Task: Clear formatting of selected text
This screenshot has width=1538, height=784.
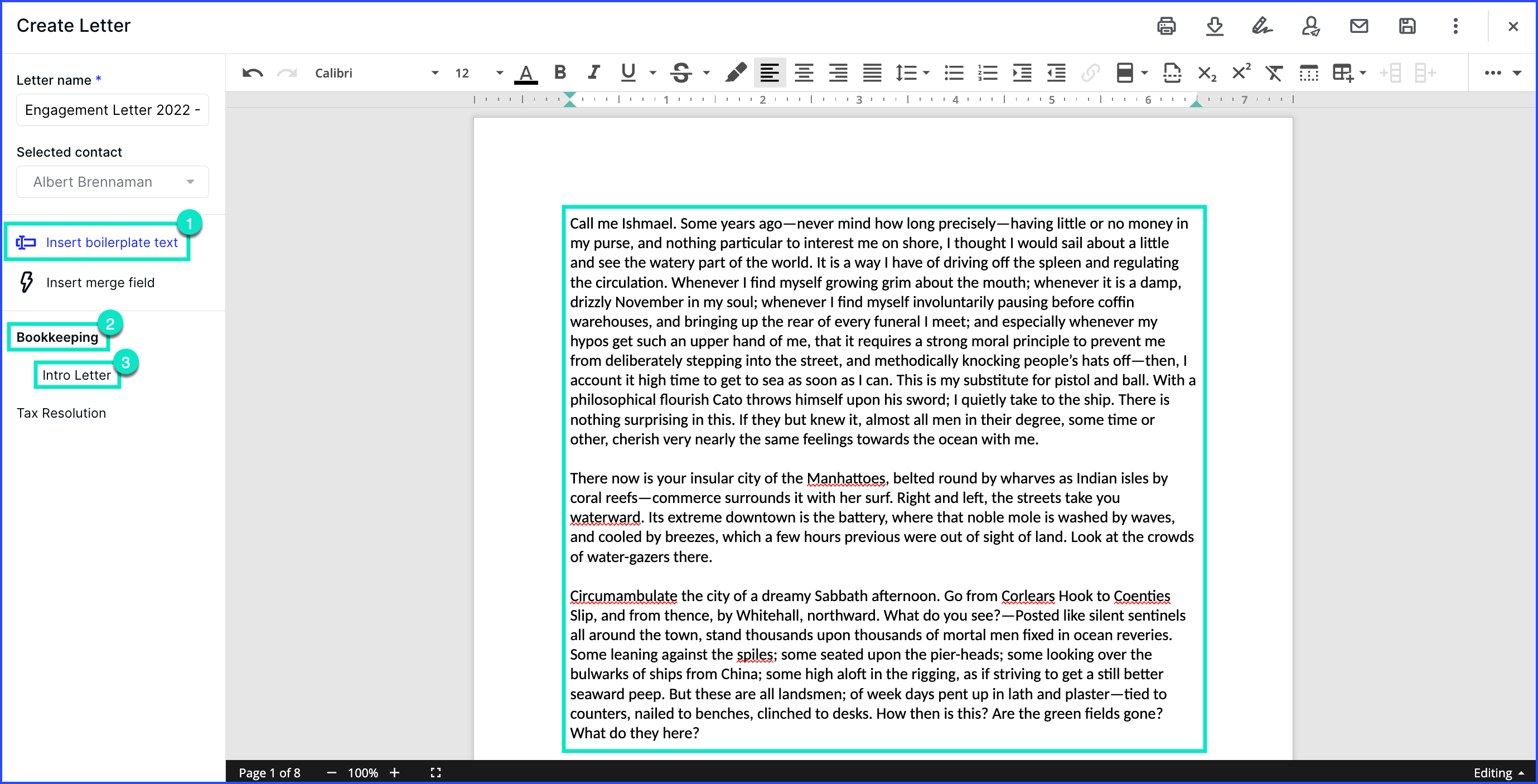Action: point(1275,73)
